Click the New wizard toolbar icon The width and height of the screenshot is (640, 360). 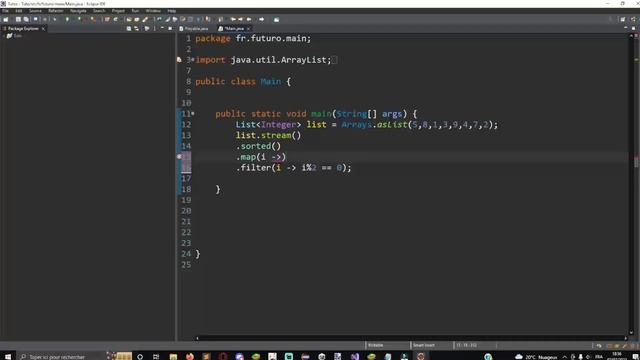click(x=6, y=19)
